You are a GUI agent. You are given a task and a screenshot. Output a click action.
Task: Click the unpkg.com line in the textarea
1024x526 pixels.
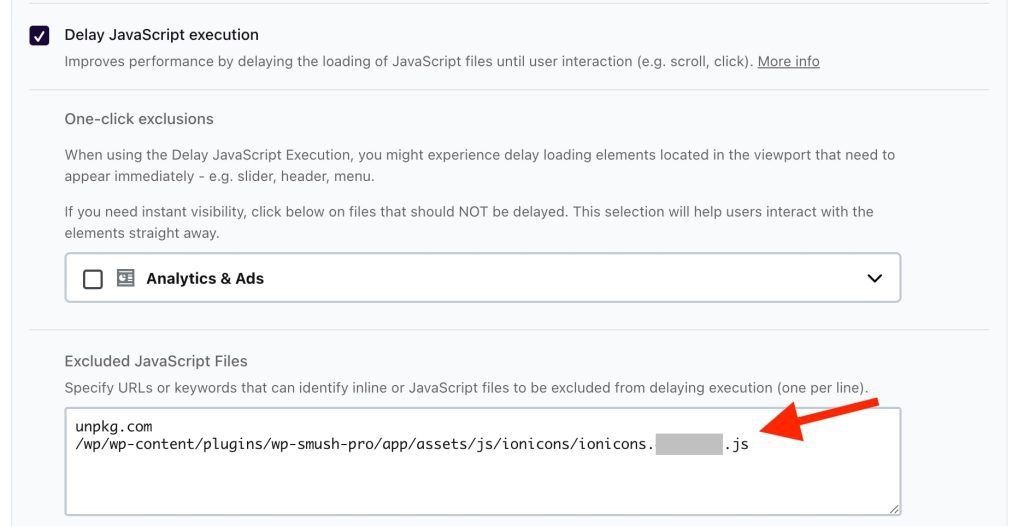coord(114,427)
